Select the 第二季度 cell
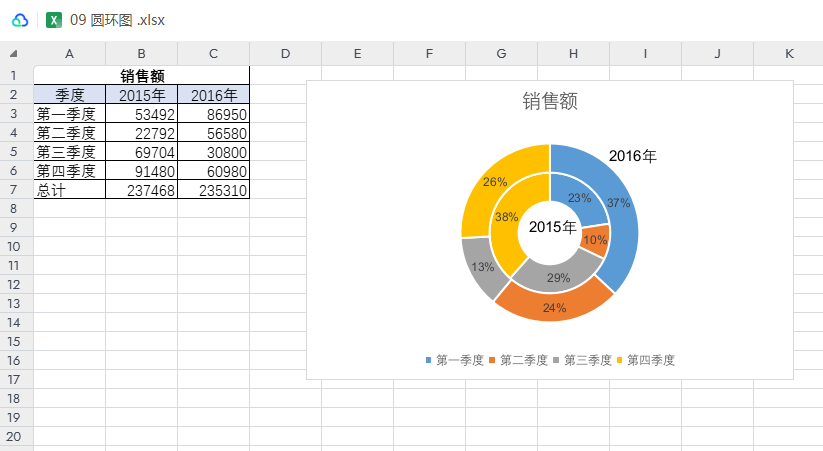 69,132
